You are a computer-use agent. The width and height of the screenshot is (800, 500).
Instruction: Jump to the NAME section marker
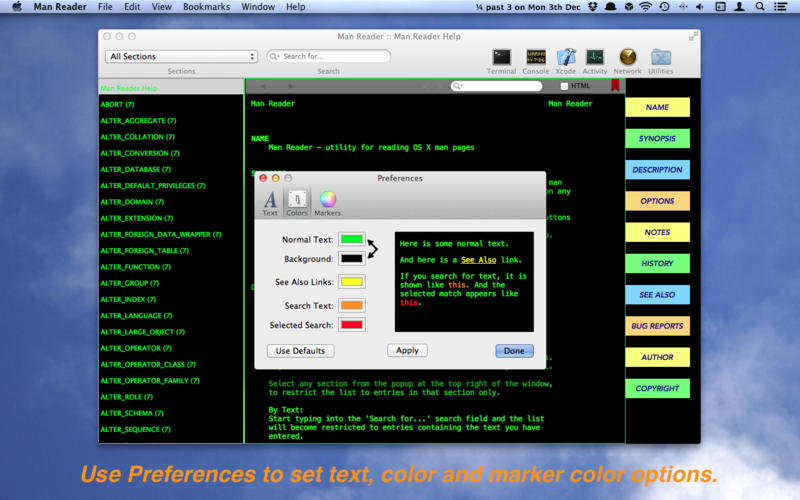(x=657, y=107)
